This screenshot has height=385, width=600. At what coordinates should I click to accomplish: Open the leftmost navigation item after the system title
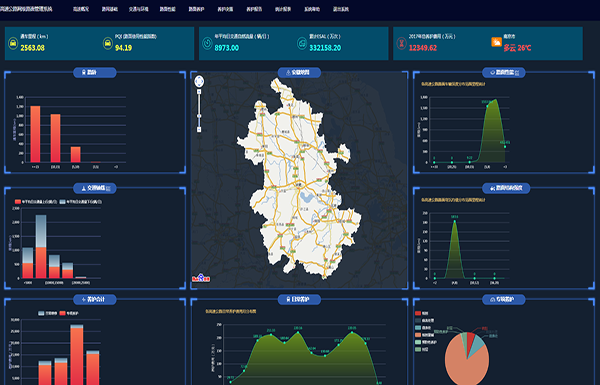coord(81,9)
